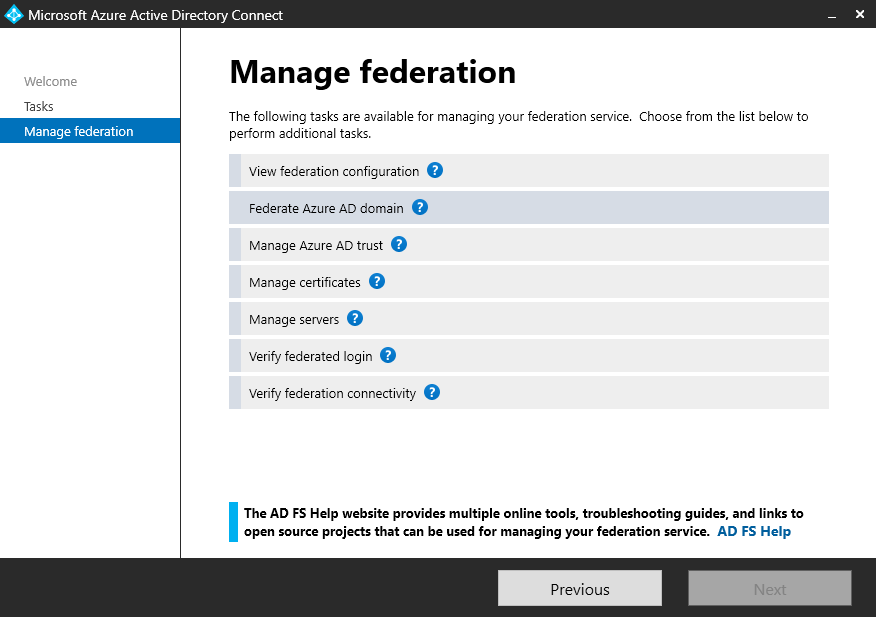
Task: Click the Previous button
Action: 580,589
